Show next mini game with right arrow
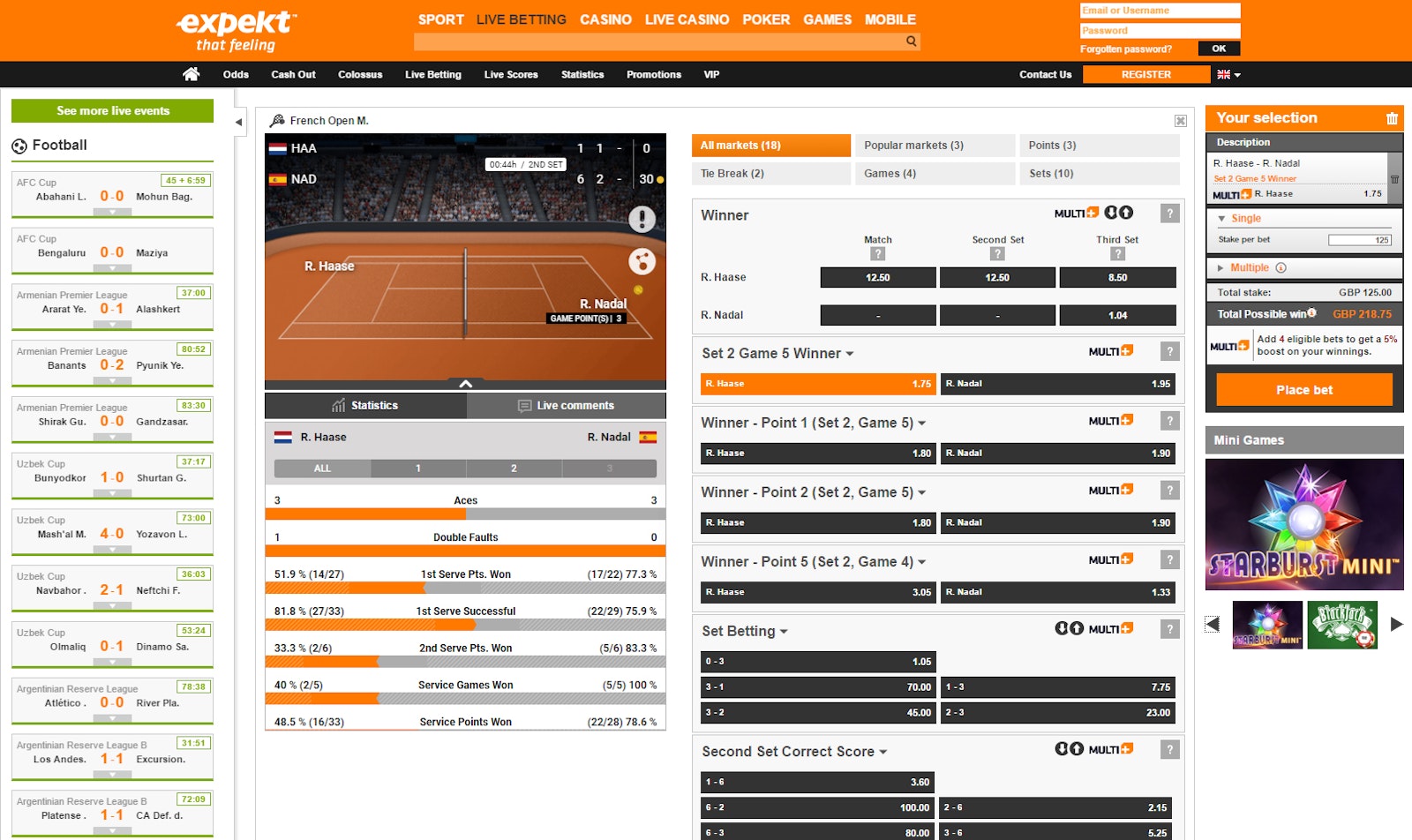The width and height of the screenshot is (1412, 840). coord(1396,624)
